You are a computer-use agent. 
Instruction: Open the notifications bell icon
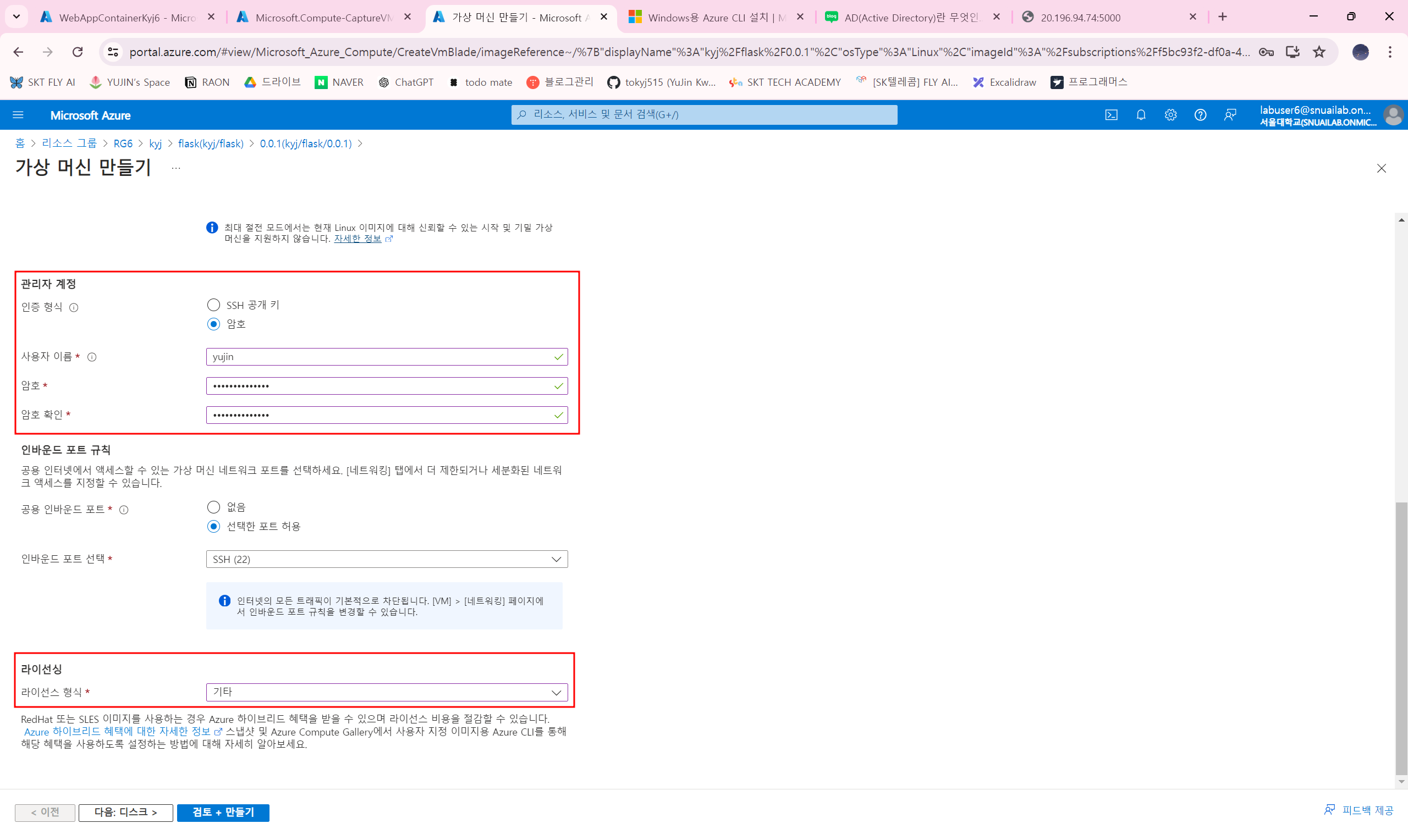click(x=1141, y=115)
